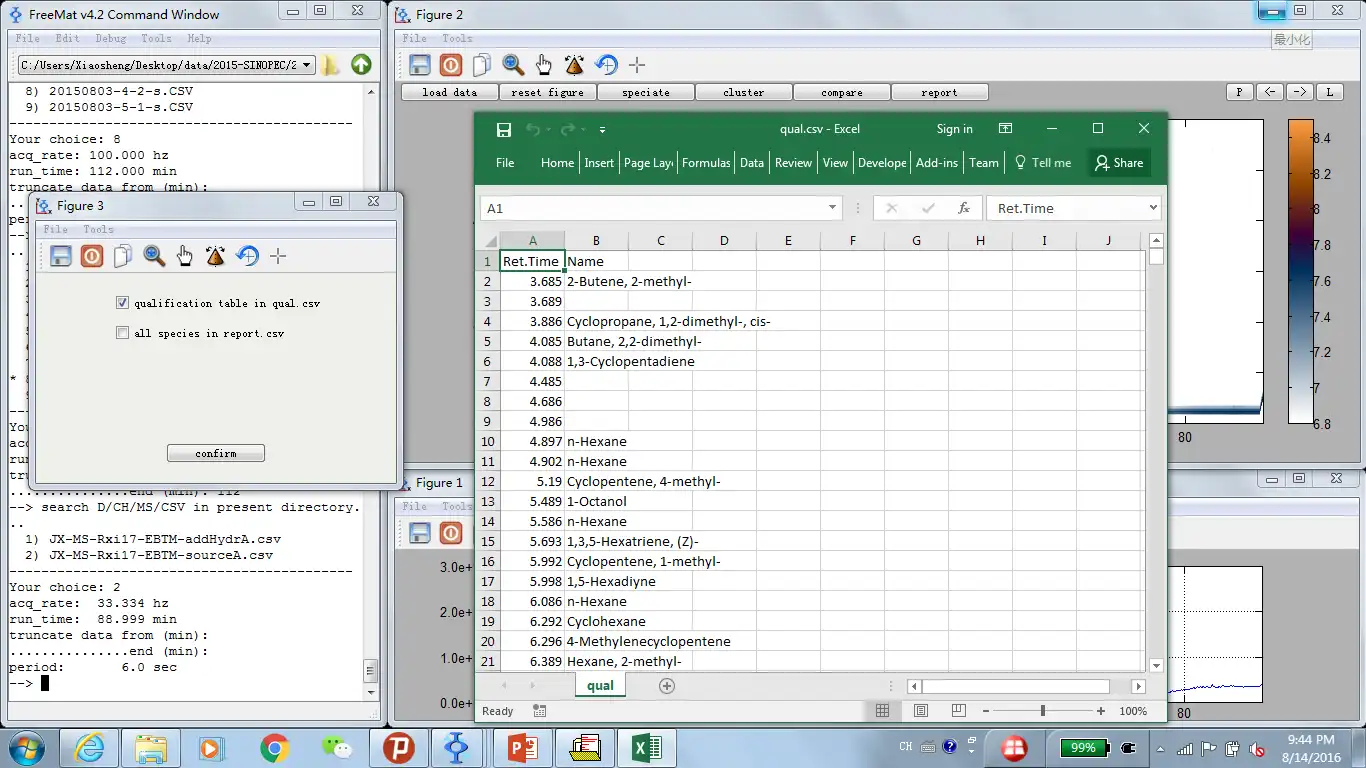The height and width of the screenshot is (768, 1366).
Task: Open Customize Quick Access Toolbar dropdown in Excel
Action: click(602, 129)
